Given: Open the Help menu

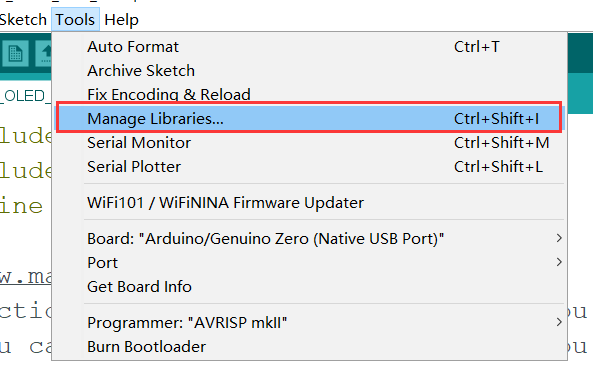Looking at the screenshot, I should 121,20.
